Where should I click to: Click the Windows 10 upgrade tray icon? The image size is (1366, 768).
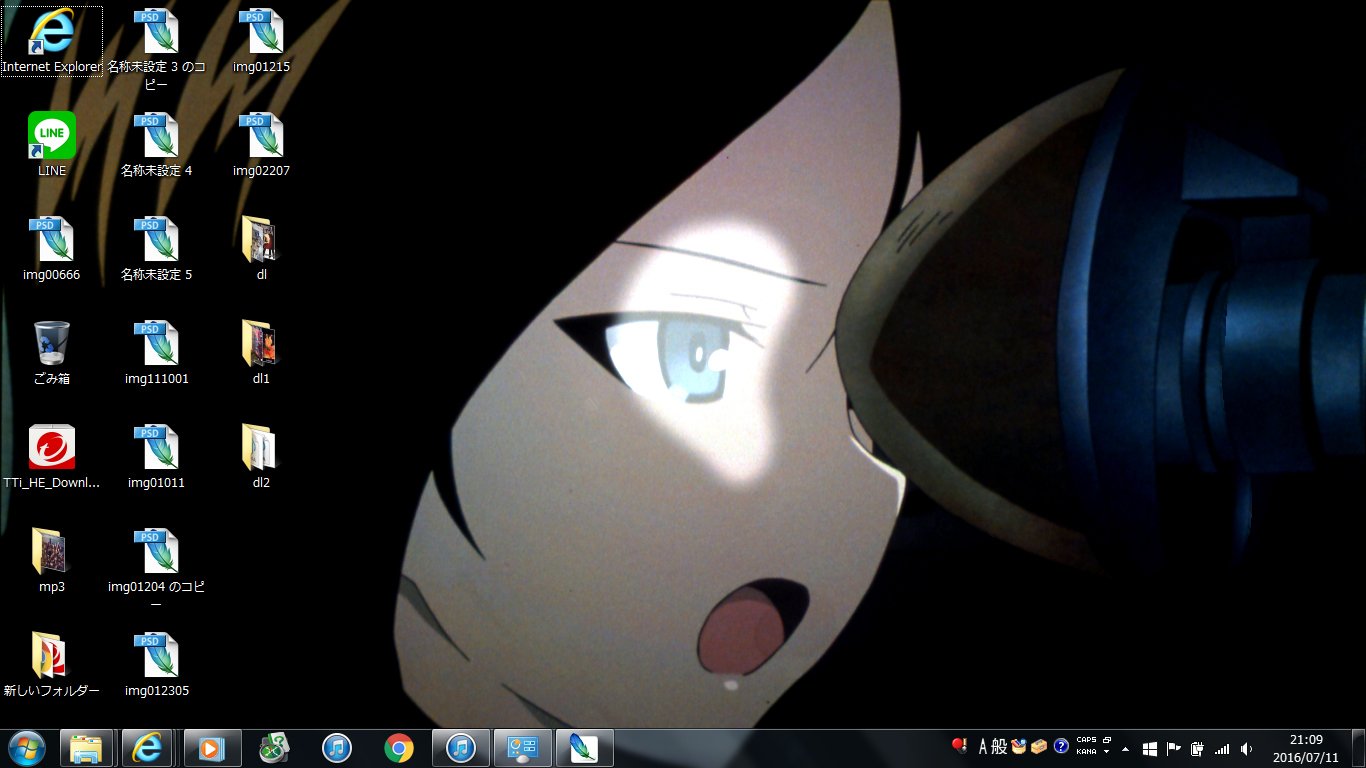1150,748
